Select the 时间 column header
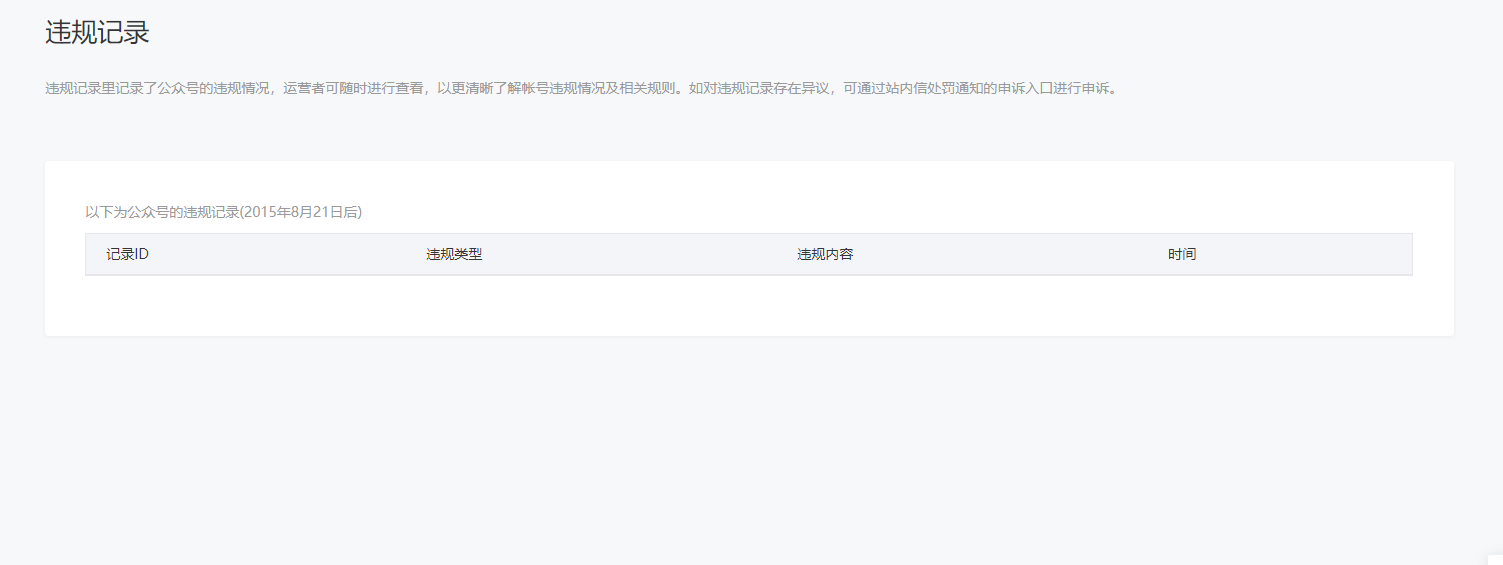 point(1182,254)
